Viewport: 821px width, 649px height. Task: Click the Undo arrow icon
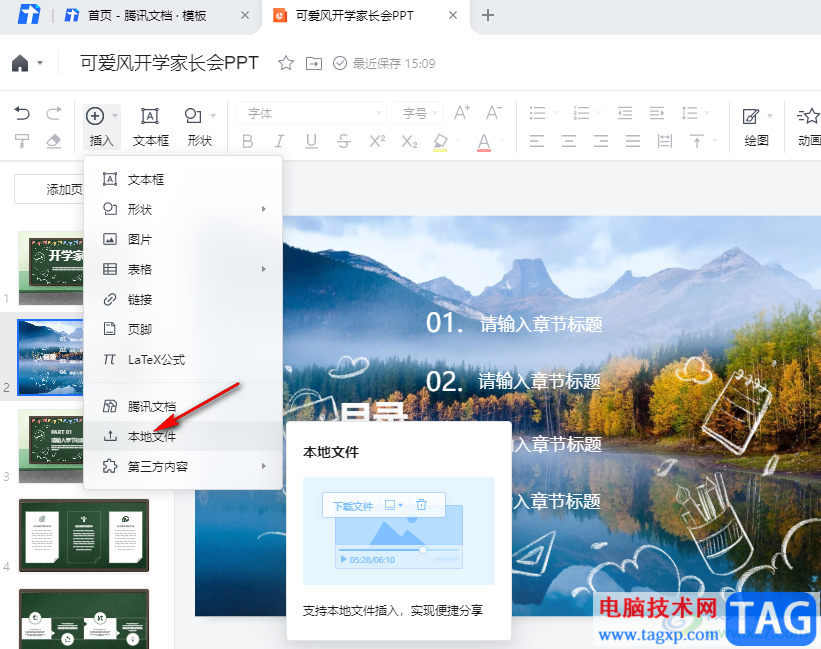click(x=22, y=113)
